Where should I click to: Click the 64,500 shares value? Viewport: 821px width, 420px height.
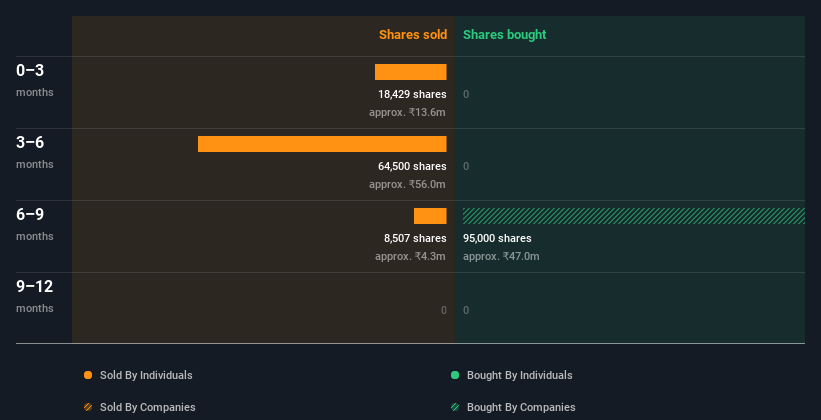click(x=412, y=166)
